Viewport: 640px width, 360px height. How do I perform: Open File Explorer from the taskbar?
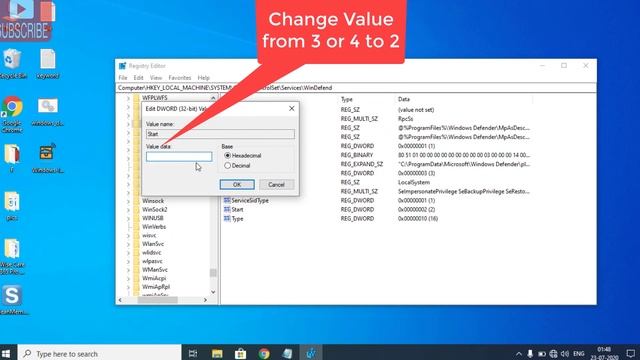pyautogui.click(x=217, y=353)
